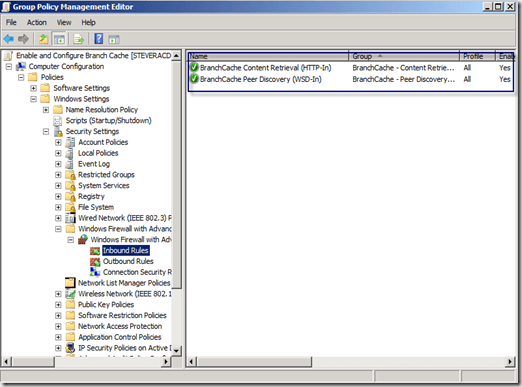The width and height of the screenshot is (522, 387).
Task: Select Application Control Policies tree item
Action: pos(120,337)
